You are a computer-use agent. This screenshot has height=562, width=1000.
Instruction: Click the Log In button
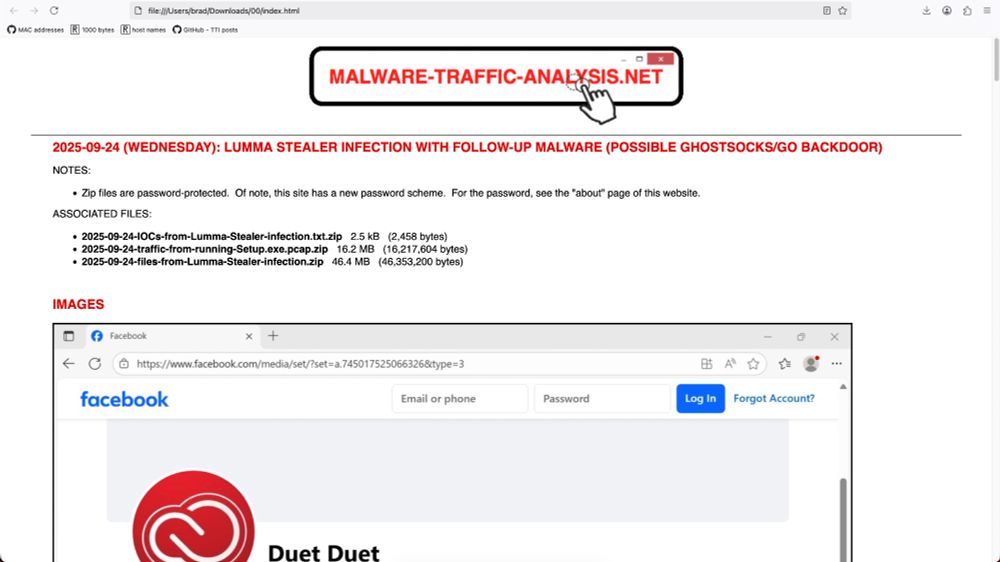pyautogui.click(x=700, y=399)
